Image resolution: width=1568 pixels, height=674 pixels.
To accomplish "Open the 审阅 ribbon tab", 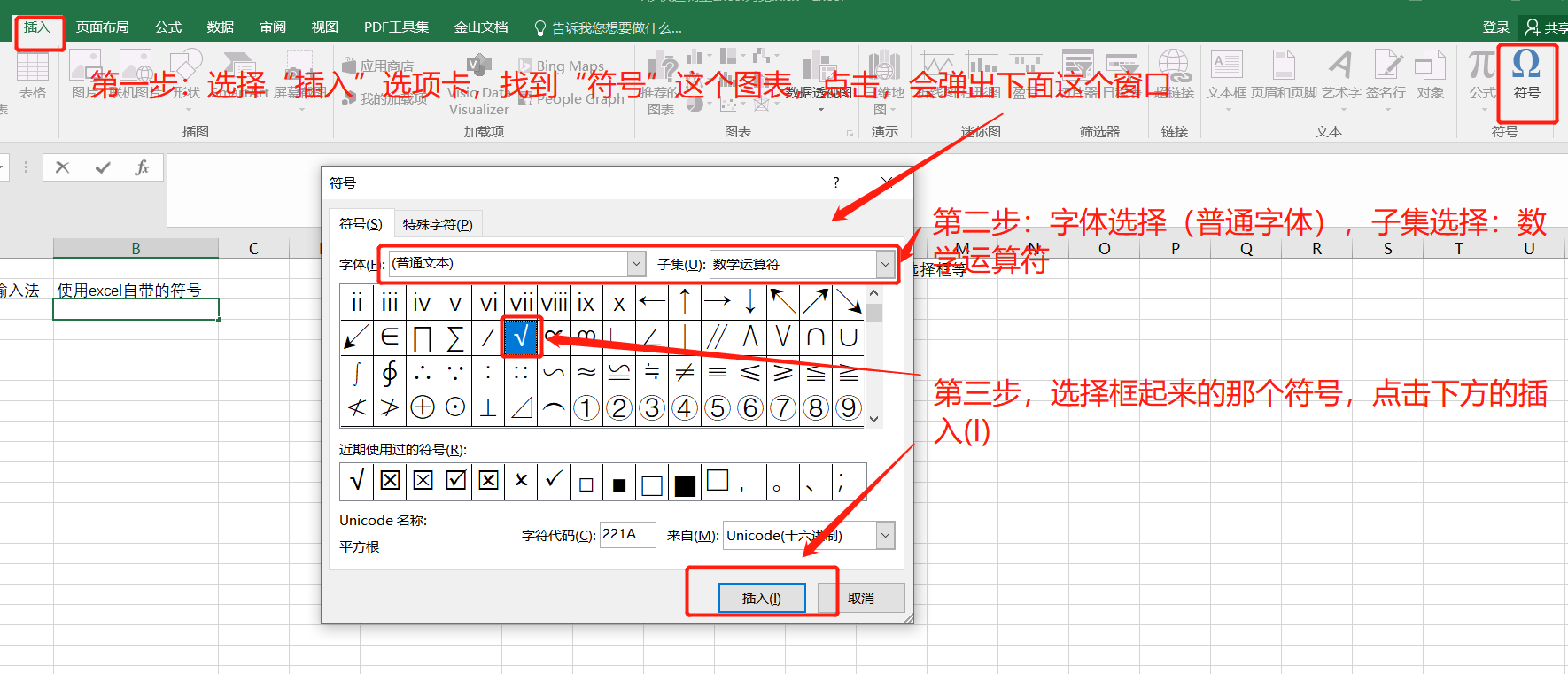I will tap(273, 27).
